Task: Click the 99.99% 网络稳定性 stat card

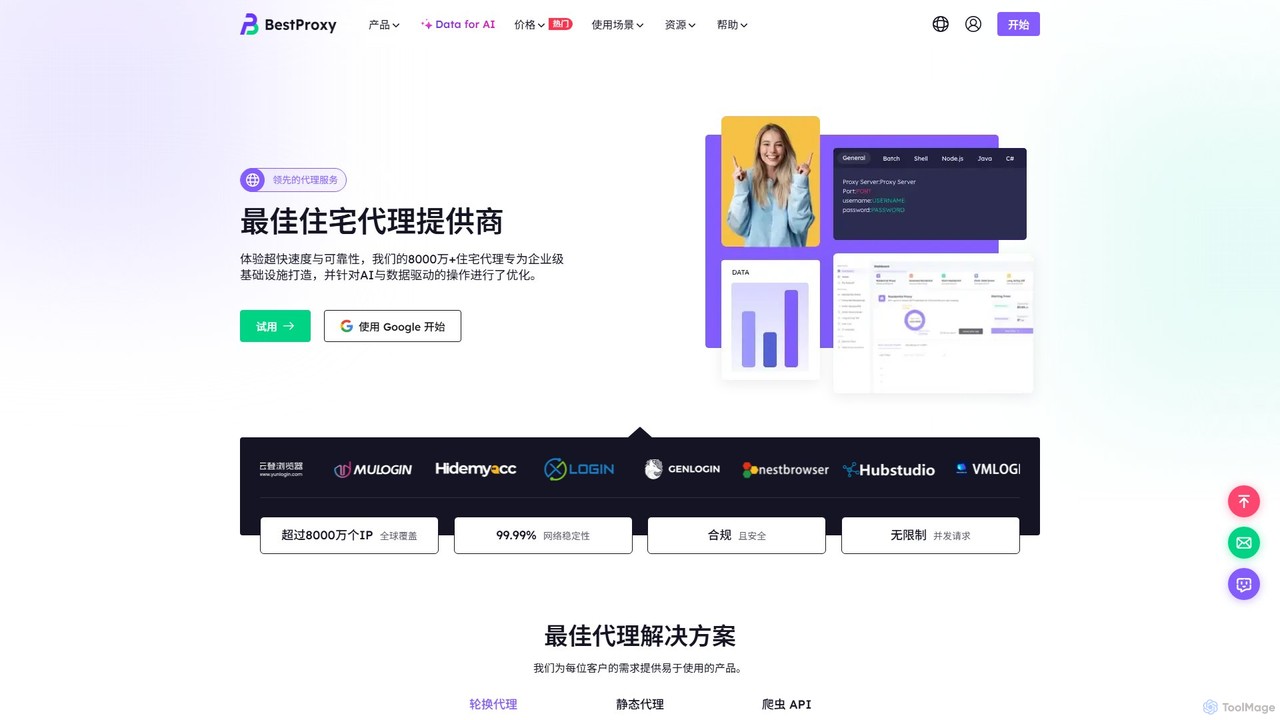Action: tap(543, 535)
